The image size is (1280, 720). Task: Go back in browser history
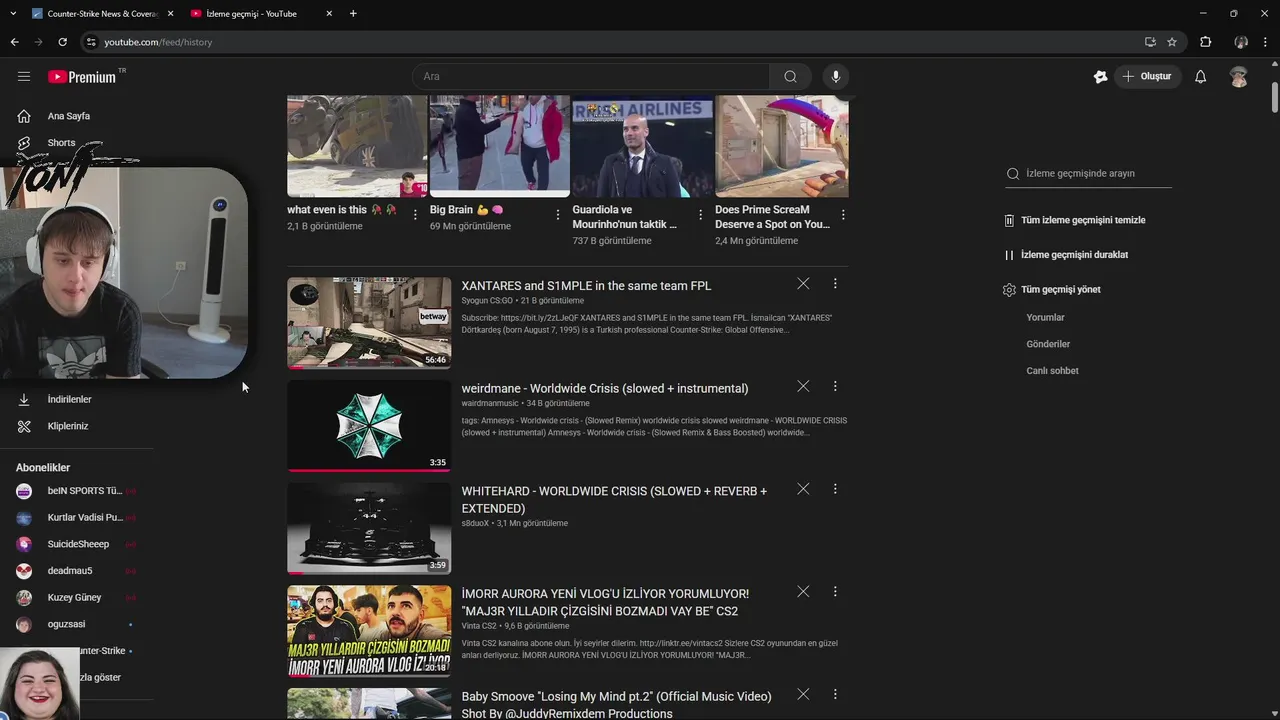[14, 42]
